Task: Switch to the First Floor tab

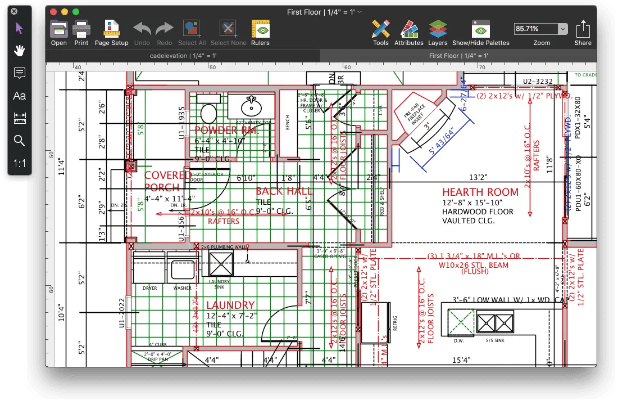Action: tap(458, 57)
